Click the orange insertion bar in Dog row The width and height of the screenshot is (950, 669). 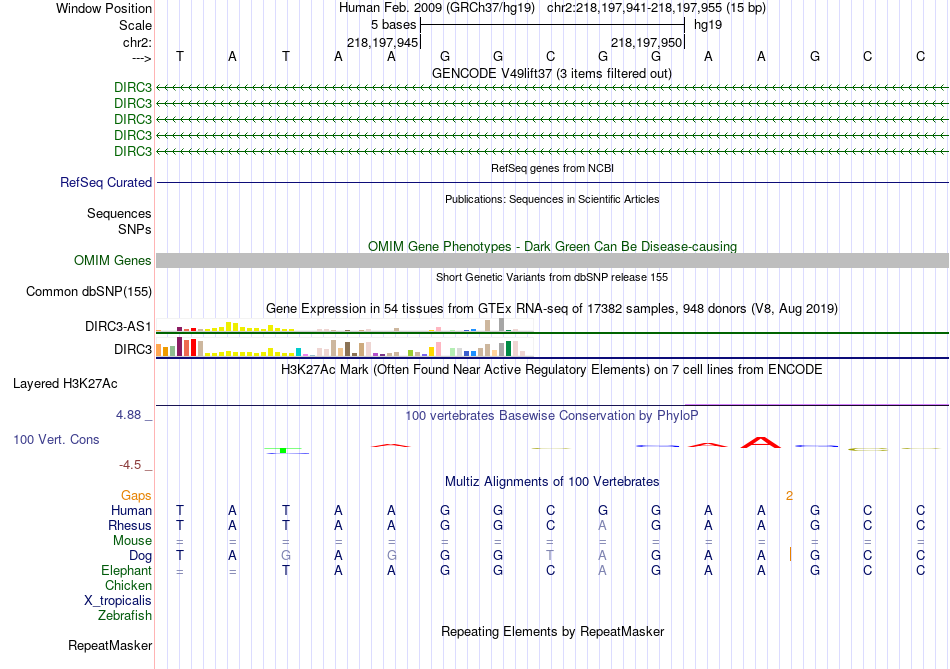pos(790,554)
